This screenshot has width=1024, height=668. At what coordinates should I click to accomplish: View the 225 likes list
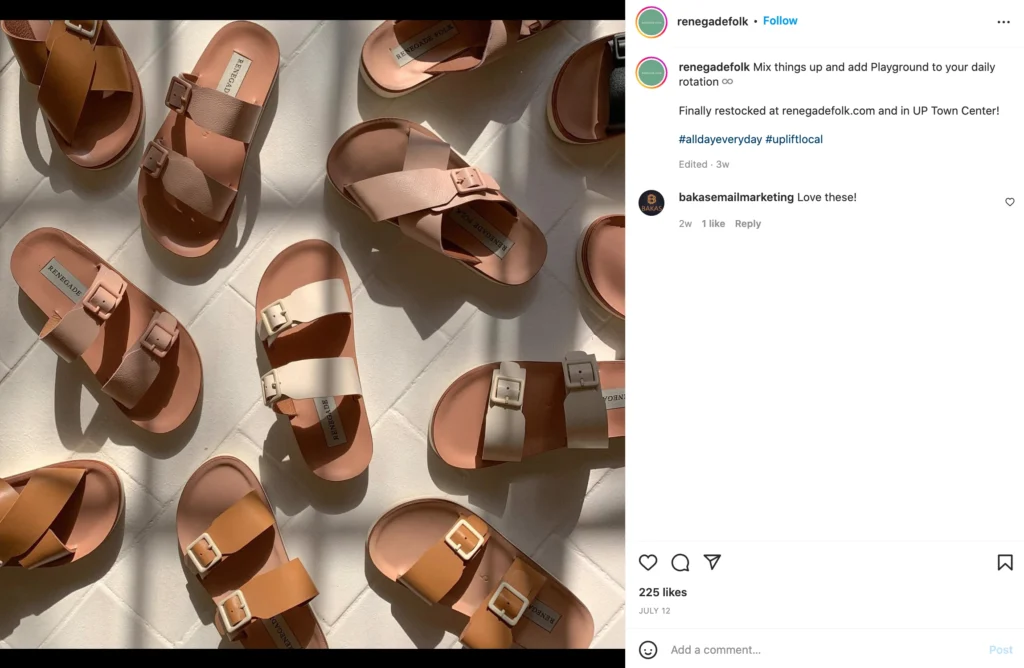pos(662,592)
